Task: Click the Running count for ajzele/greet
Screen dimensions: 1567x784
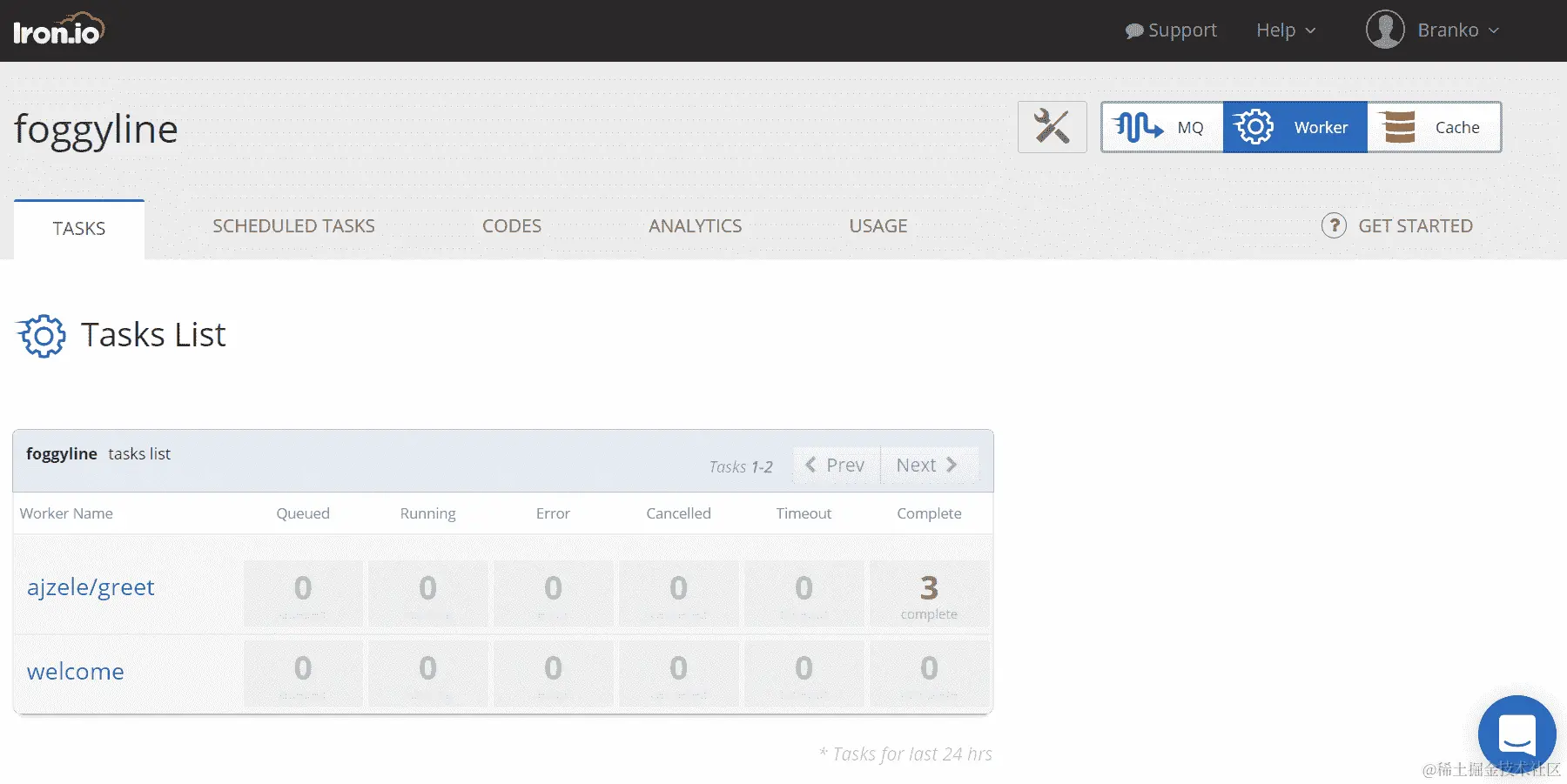Action: coord(427,593)
